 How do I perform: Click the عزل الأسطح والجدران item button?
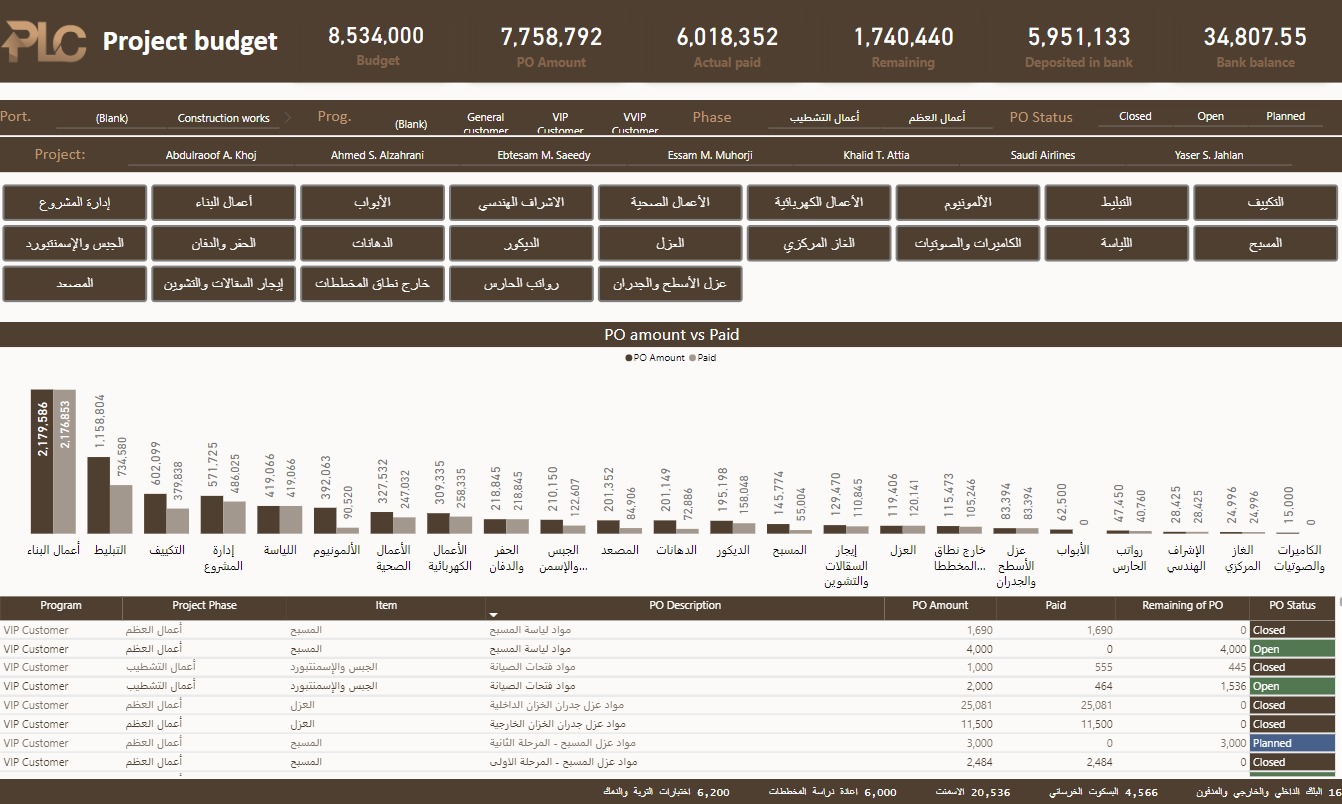tap(670, 284)
